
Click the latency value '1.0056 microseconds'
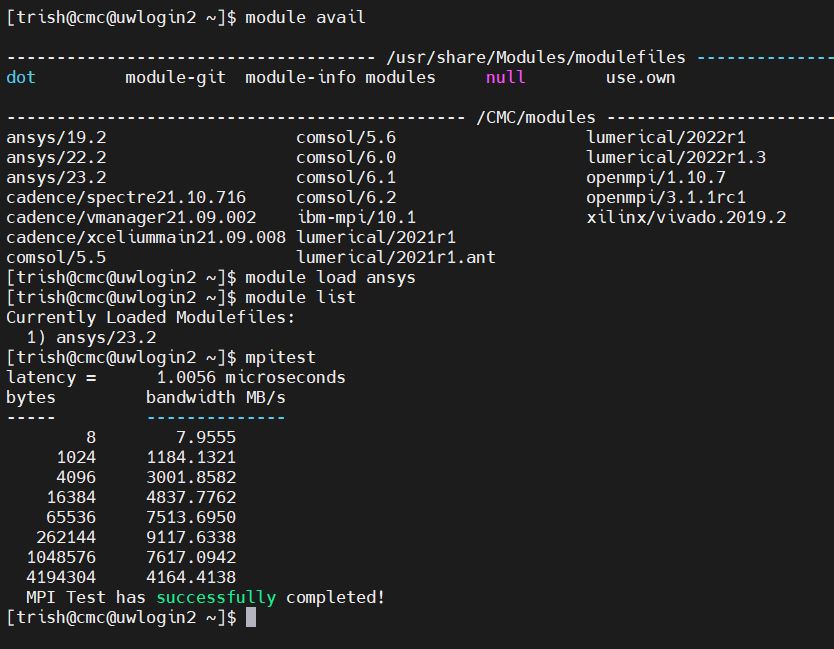click(x=251, y=377)
